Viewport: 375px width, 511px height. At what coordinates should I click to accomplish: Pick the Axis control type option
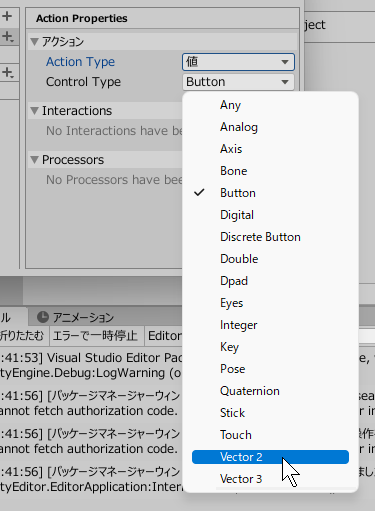pyautogui.click(x=270, y=149)
